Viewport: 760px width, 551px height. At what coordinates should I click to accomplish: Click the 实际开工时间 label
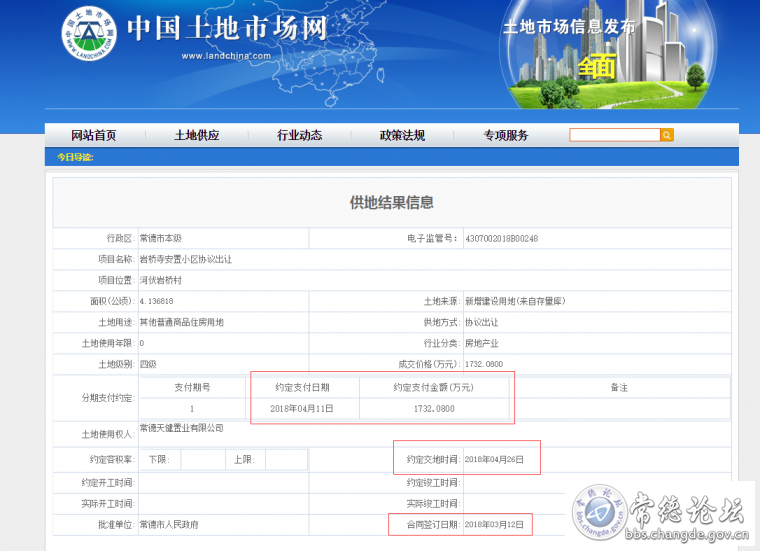108,504
